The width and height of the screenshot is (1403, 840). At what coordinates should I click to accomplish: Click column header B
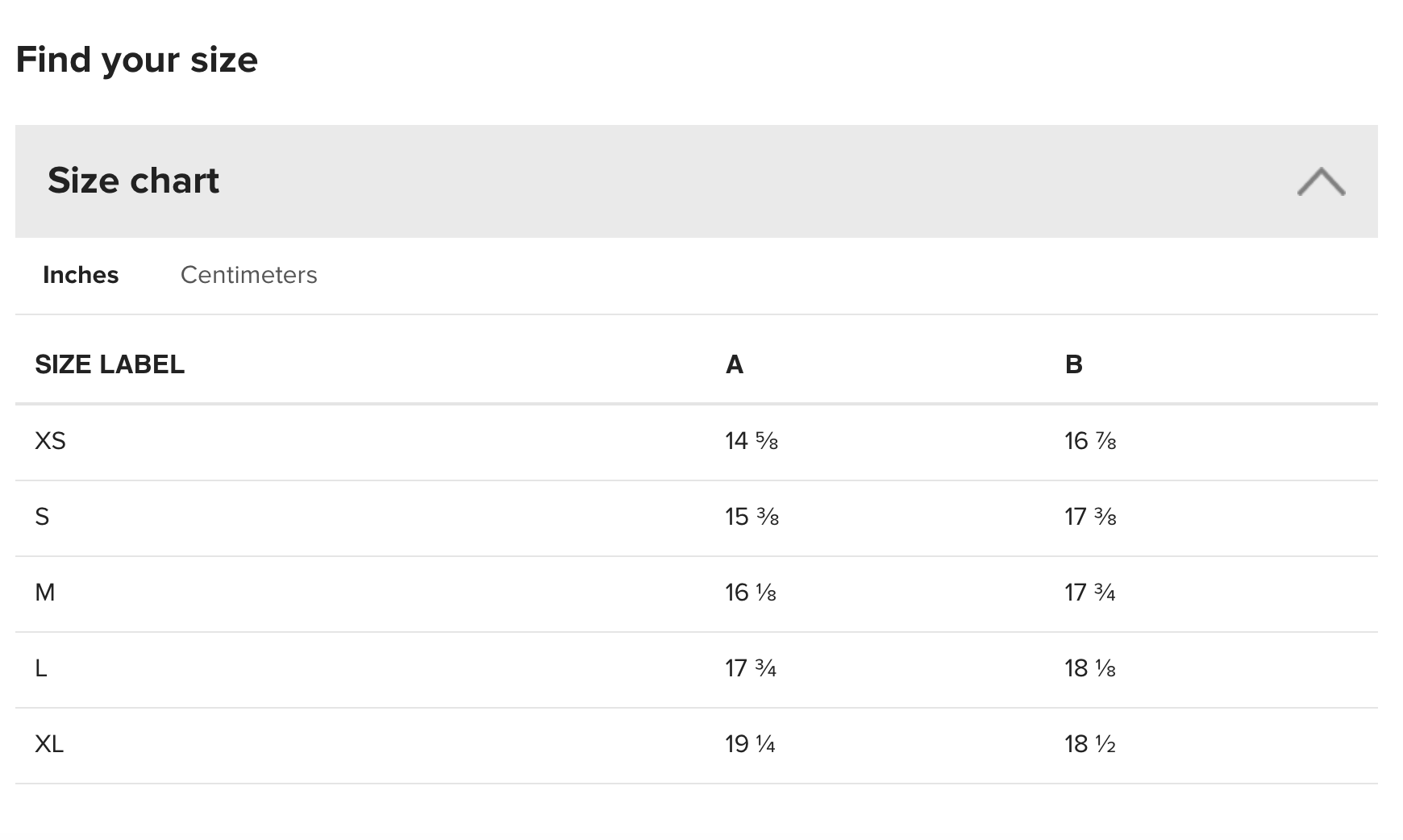pos(1073,364)
